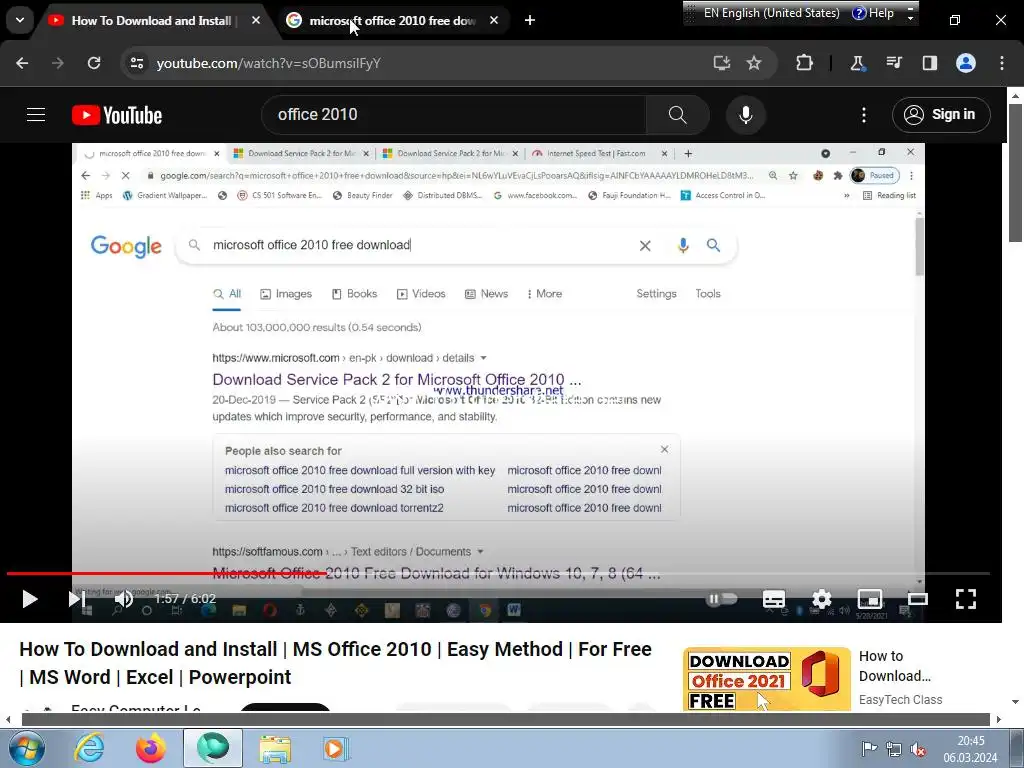Image resolution: width=1024 pixels, height=768 pixels.
Task: Click the muted speaker tray icon
Action: point(918,750)
